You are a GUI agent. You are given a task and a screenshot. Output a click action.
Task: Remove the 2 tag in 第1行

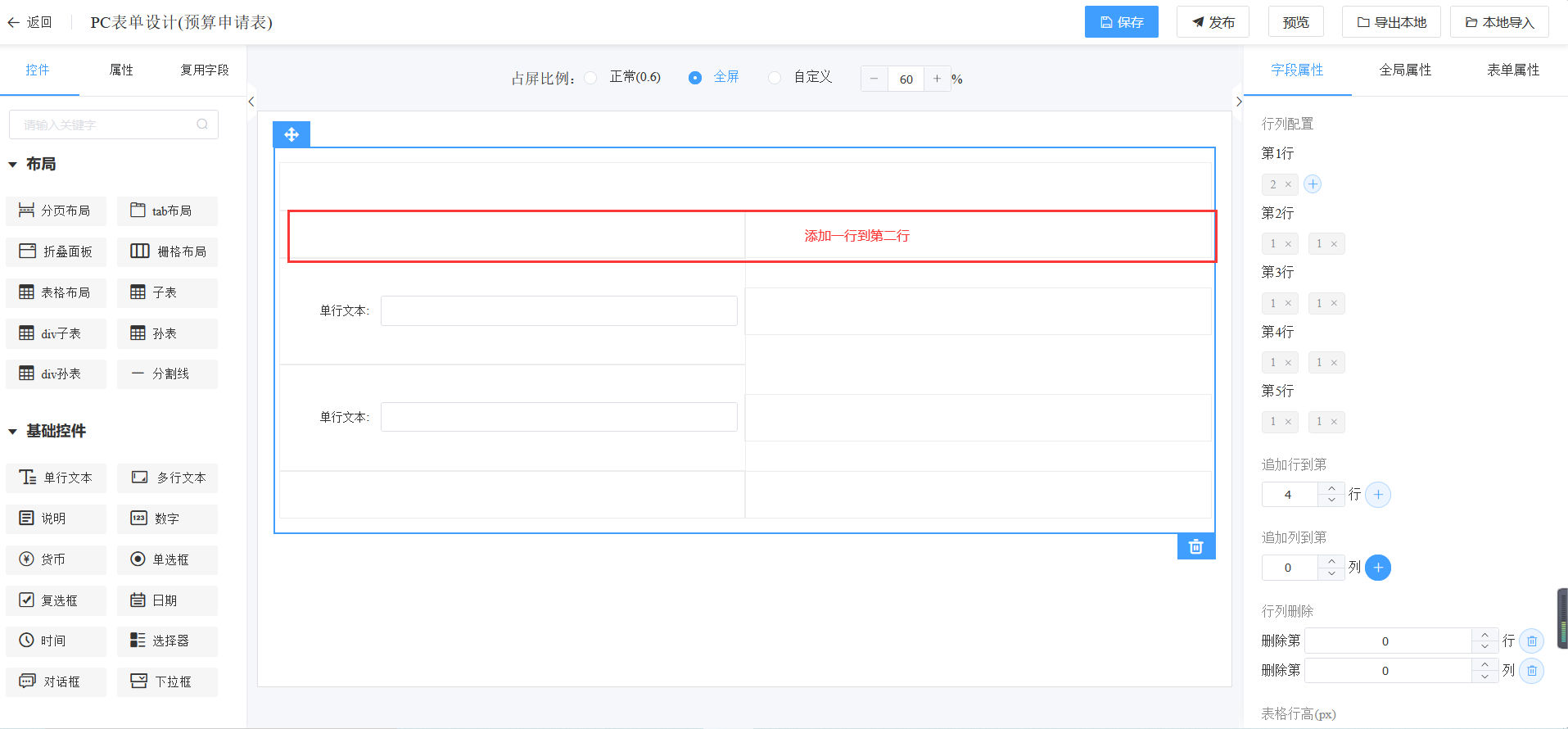(1288, 184)
